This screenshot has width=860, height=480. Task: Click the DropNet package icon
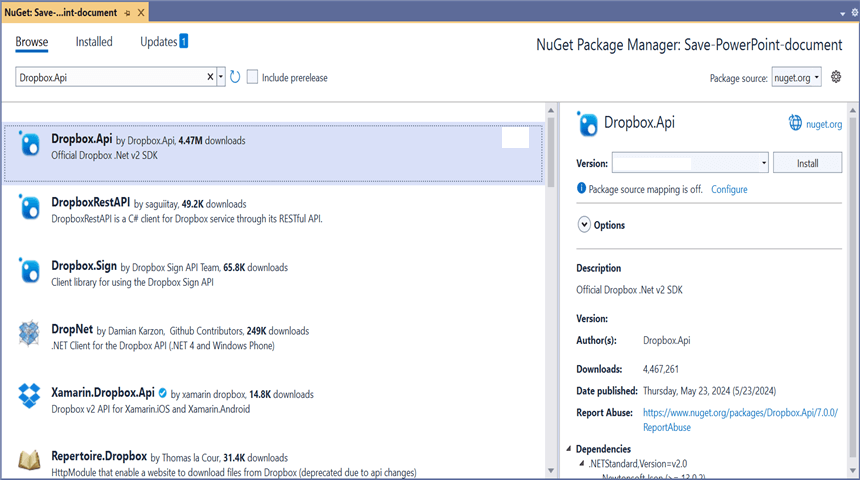(29, 333)
